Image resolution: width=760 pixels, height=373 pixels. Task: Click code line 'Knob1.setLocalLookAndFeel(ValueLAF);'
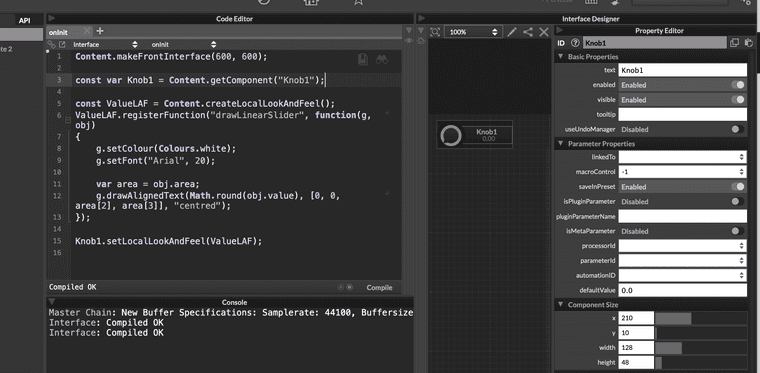(168, 241)
